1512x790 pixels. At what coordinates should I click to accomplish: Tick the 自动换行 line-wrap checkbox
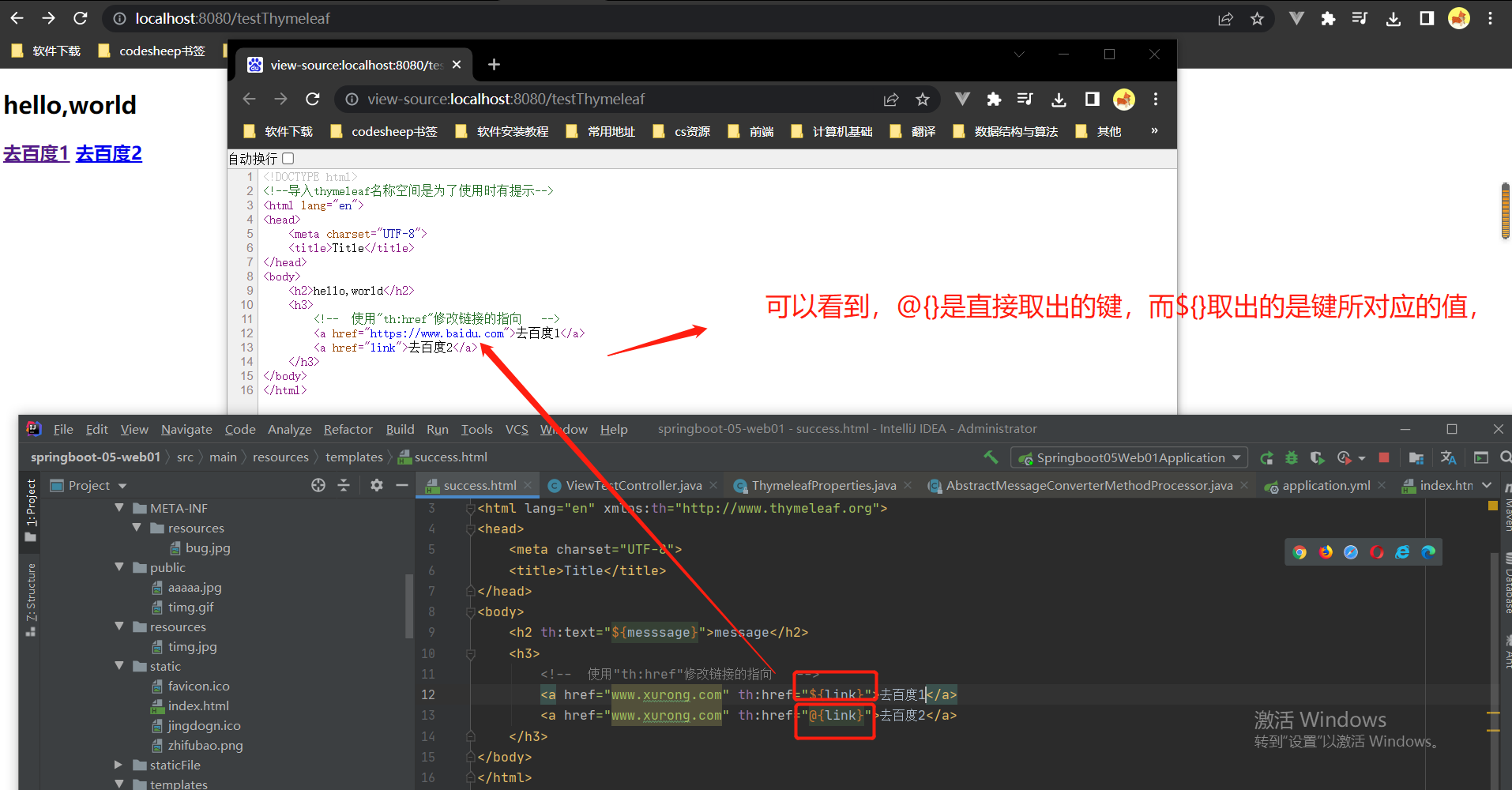(288, 159)
